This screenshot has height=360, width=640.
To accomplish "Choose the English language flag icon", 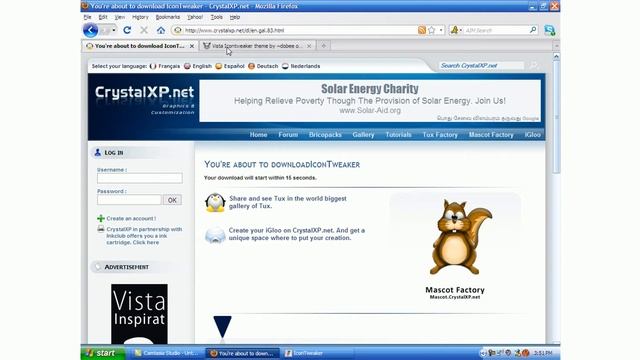I will (187, 66).
